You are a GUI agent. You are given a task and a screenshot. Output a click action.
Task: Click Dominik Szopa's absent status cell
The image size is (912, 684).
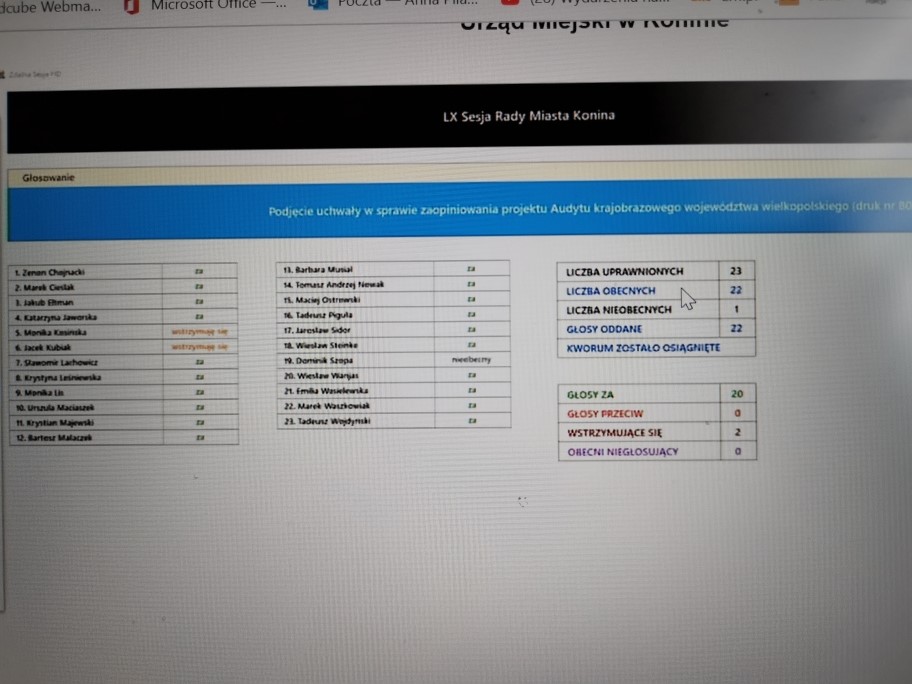click(x=471, y=359)
